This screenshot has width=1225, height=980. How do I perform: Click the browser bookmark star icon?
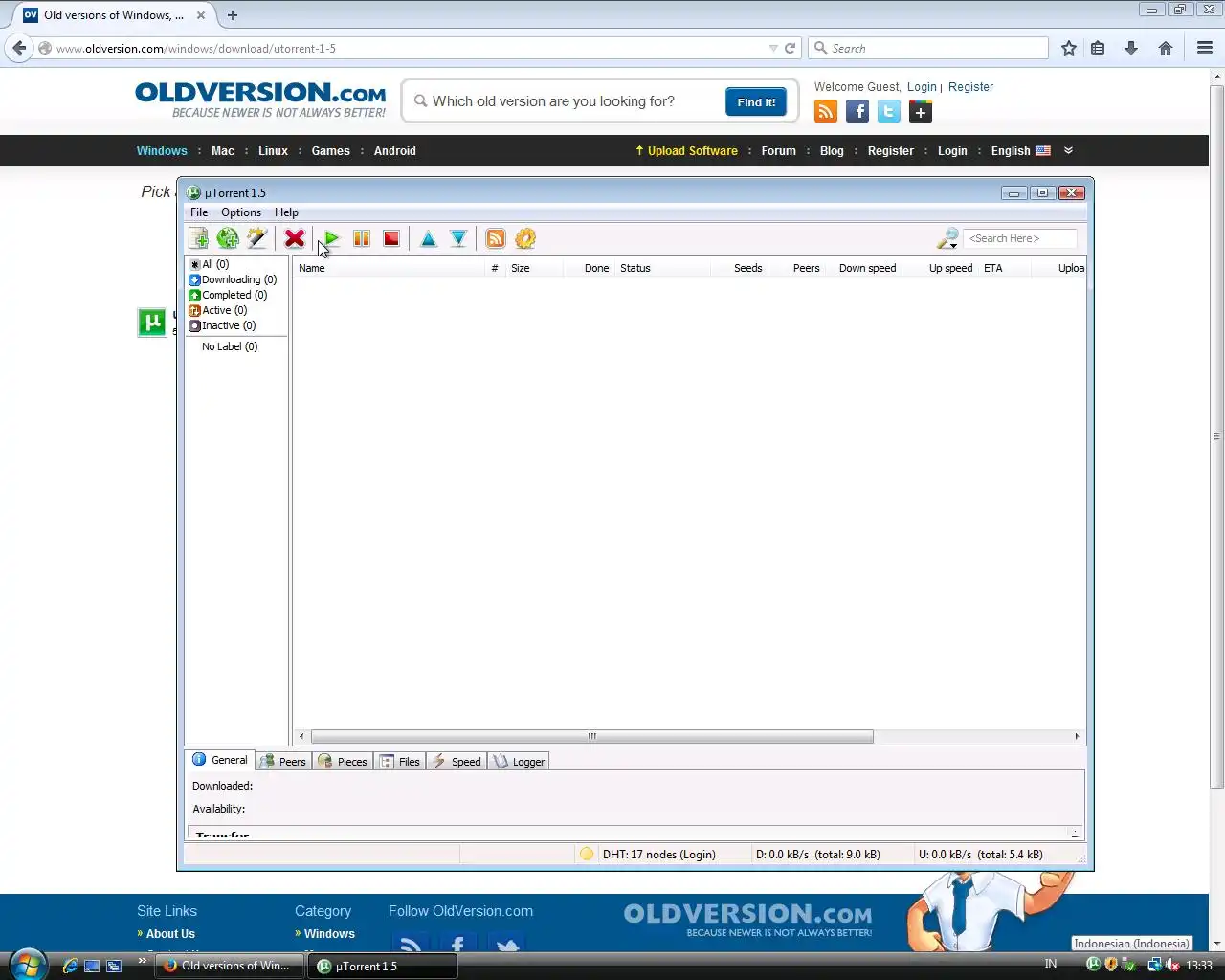[x=1069, y=48]
